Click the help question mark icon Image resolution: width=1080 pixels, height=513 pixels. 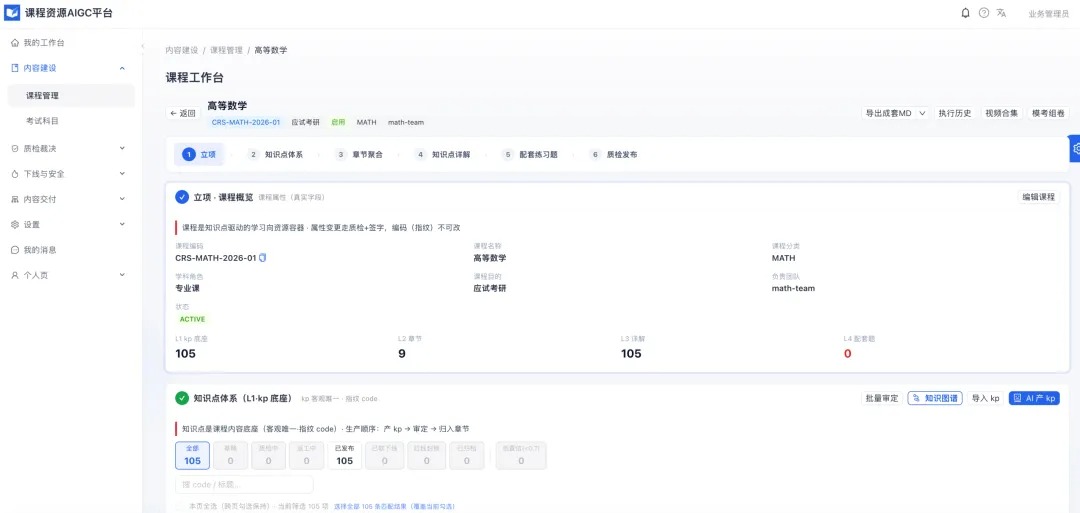(x=984, y=13)
